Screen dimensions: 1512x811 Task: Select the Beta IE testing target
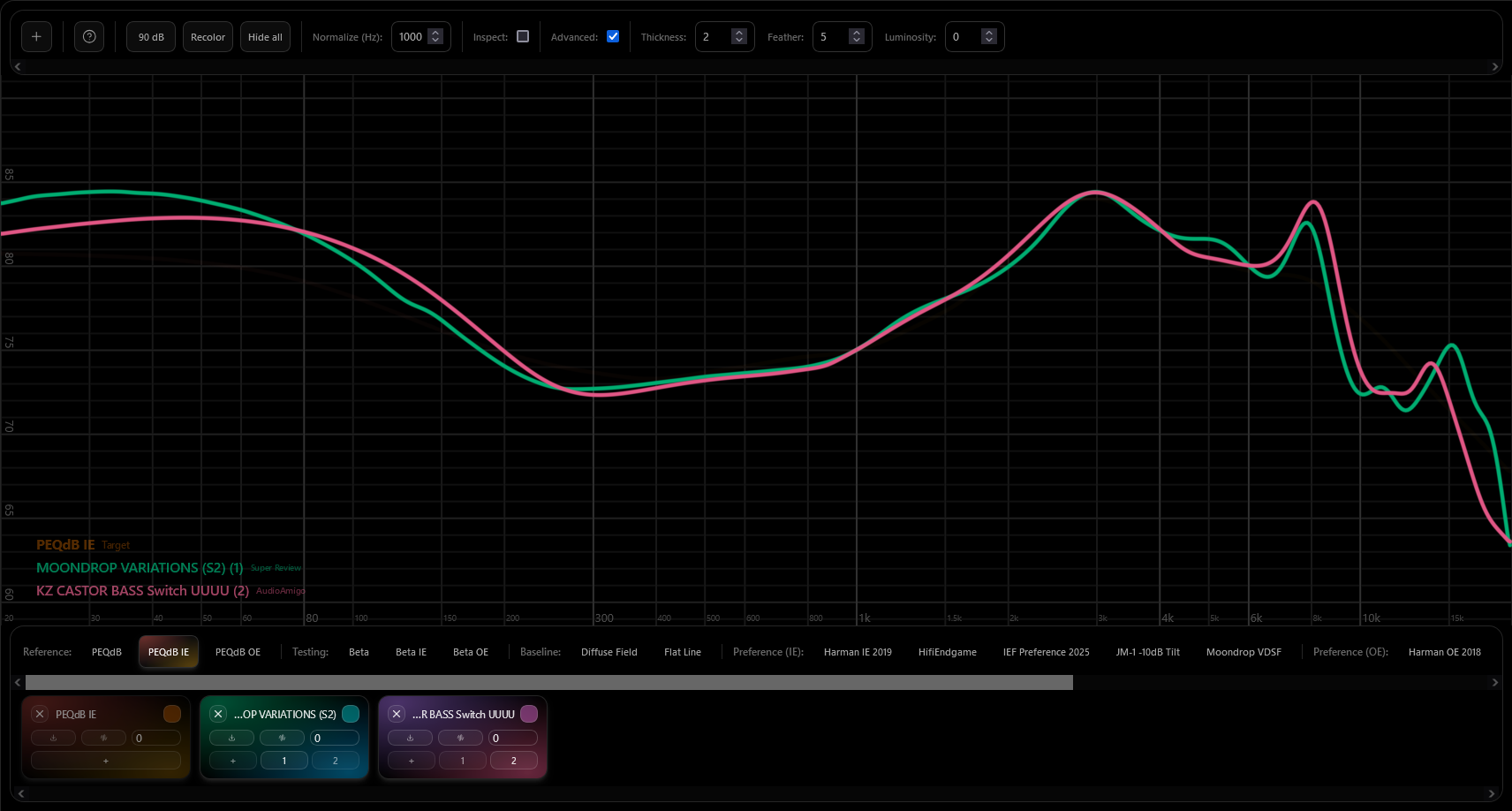coord(411,652)
